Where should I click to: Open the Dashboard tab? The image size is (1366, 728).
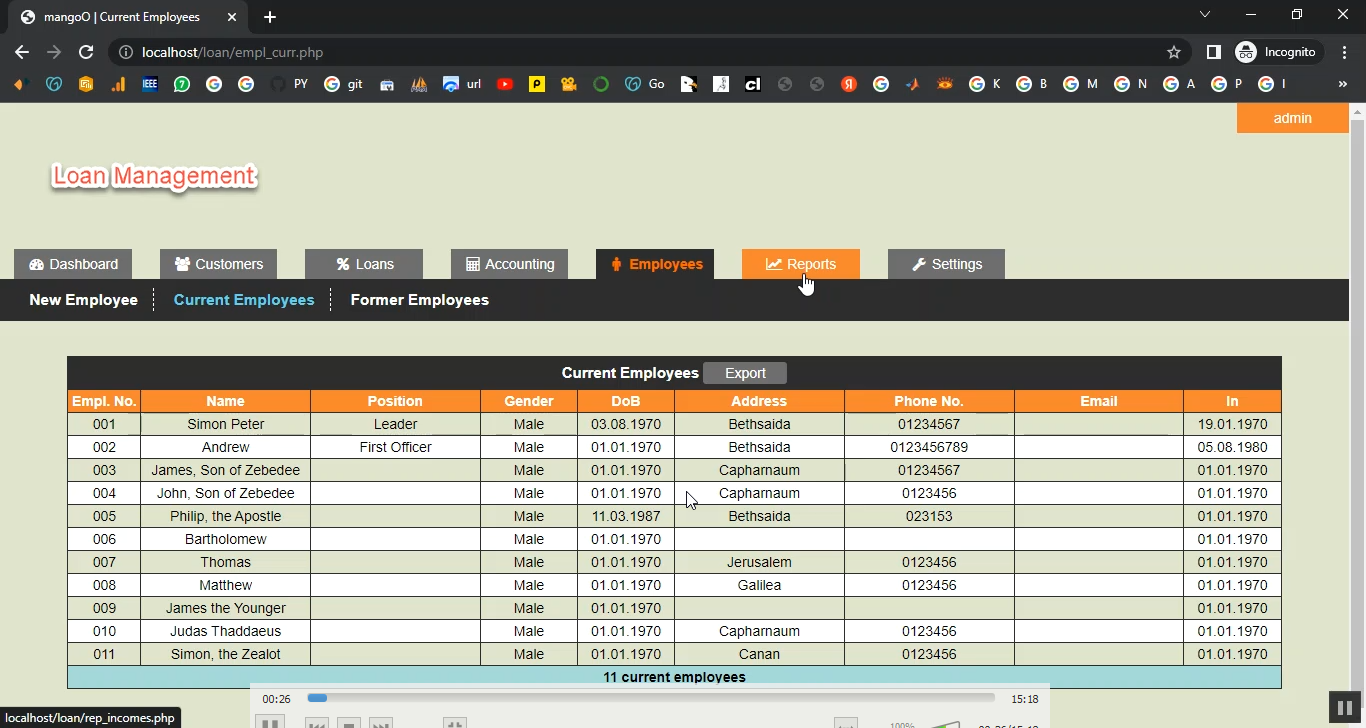coord(73,264)
